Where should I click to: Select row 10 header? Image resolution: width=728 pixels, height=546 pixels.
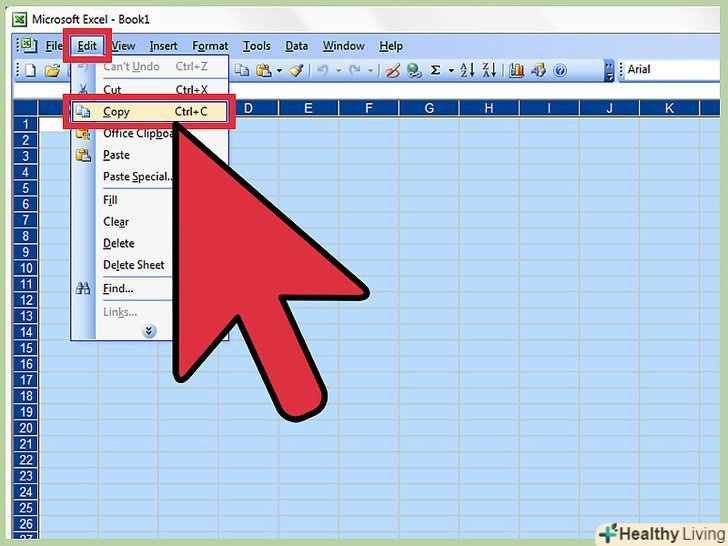(26, 268)
